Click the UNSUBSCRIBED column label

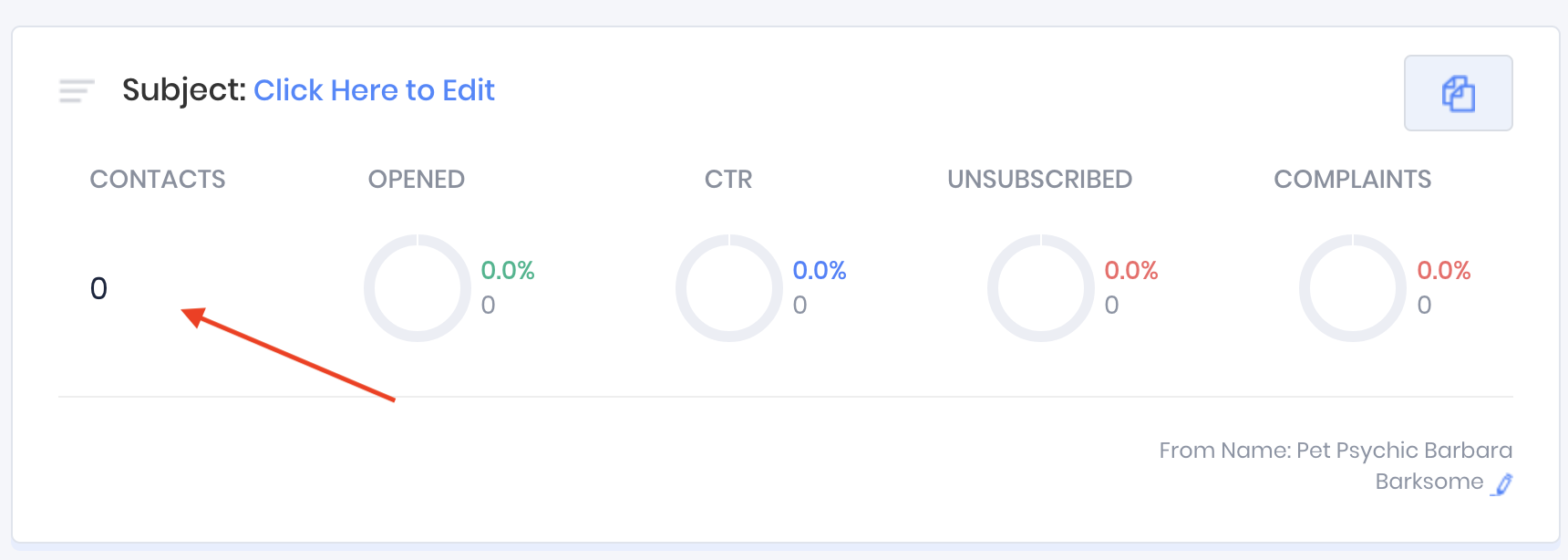click(x=1040, y=179)
